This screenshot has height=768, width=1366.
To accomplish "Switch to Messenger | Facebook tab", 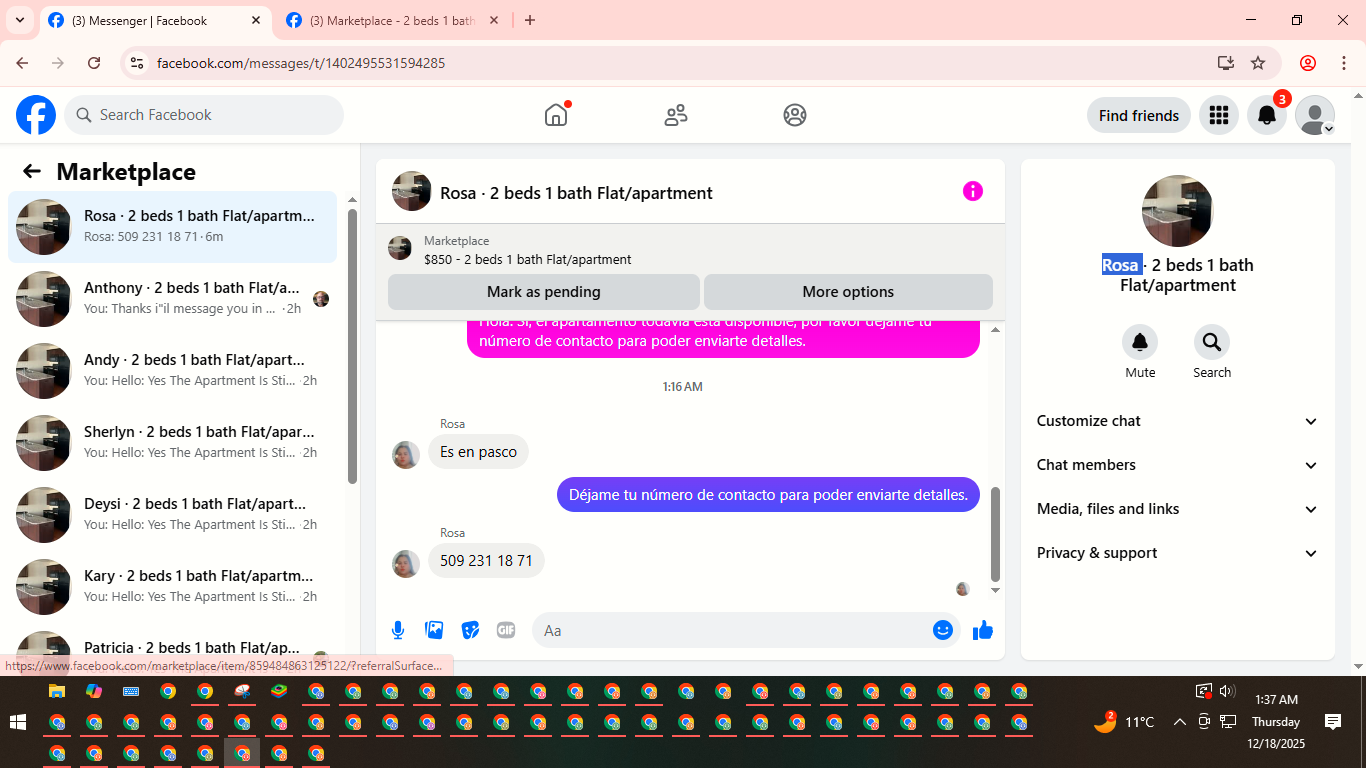I will 155,21.
